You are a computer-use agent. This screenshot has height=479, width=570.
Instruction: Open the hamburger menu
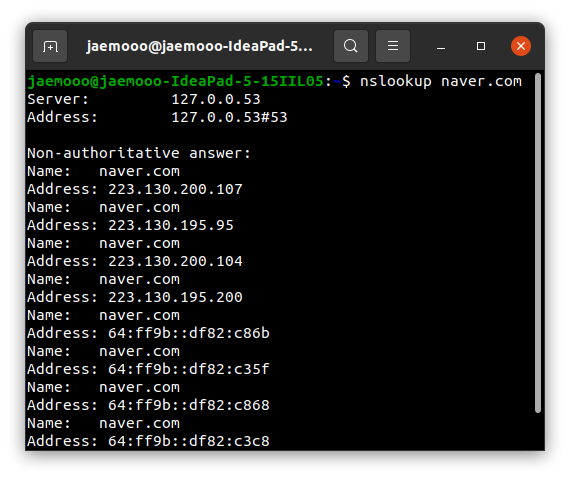[393, 46]
